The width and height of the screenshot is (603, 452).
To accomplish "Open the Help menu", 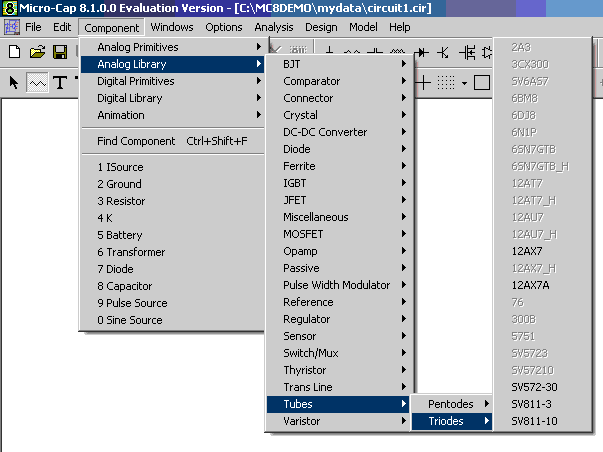I will 400,27.
